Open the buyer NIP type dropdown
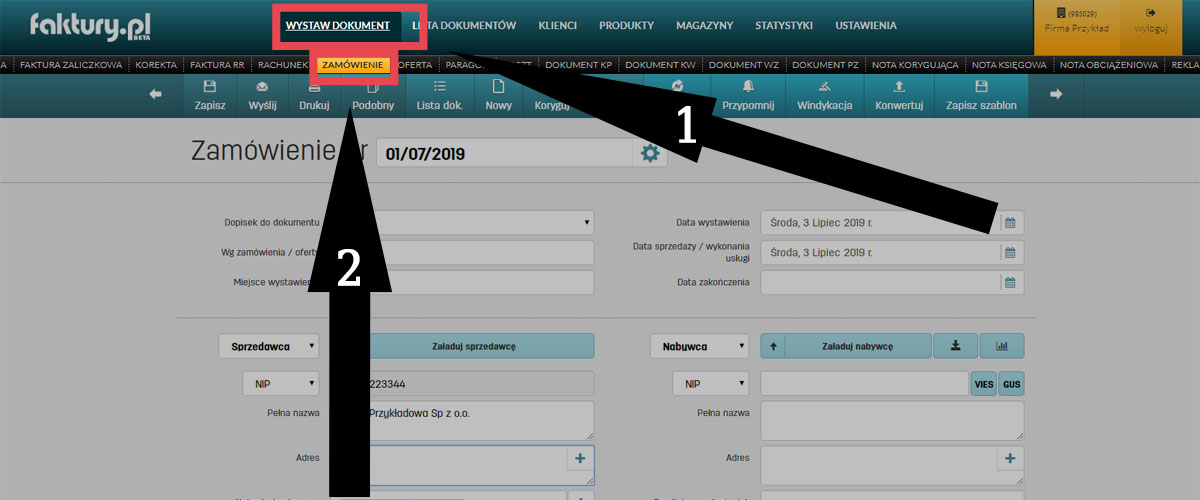This screenshot has height=500, width=1200. (x=711, y=383)
